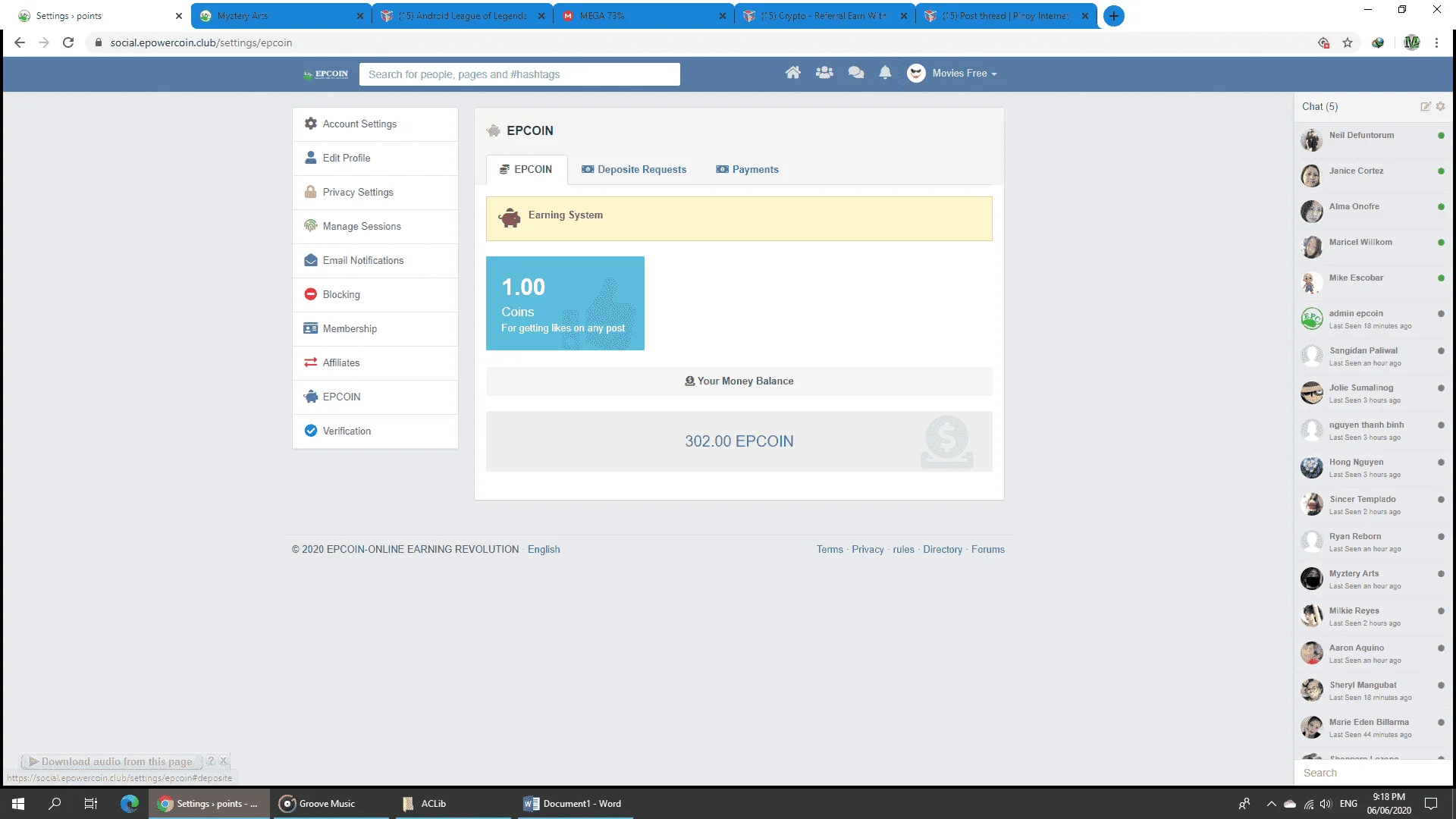Open Email Notifications in the sidebar

point(375,260)
